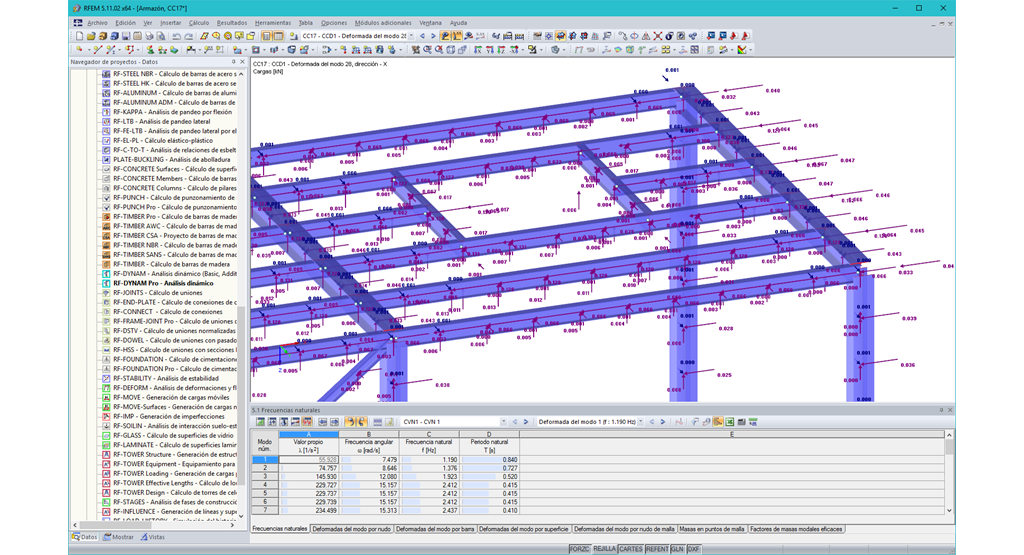Screen dimensions: 1024x555
Task: Select cell with eigenvalue 55.928
Action: [x=308, y=460]
